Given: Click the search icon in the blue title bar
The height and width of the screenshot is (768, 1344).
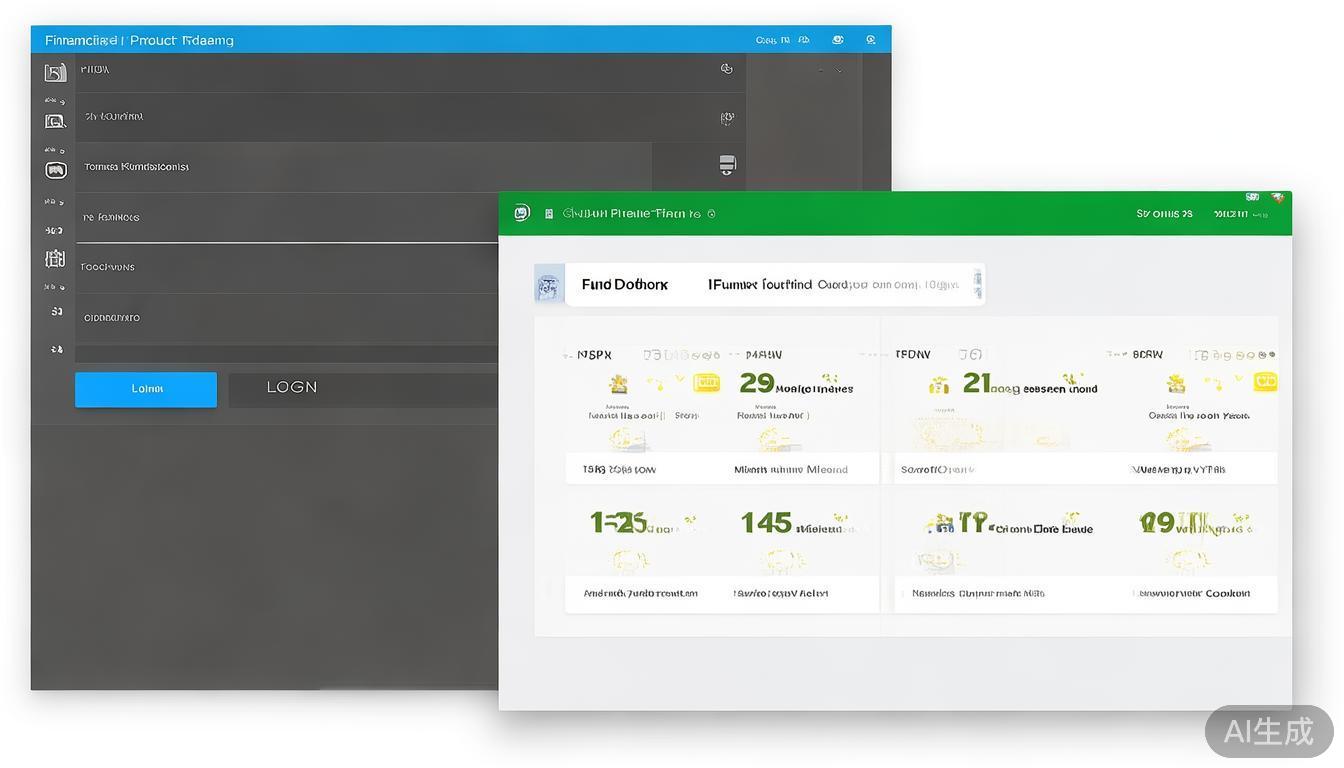Looking at the screenshot, I should point(871,40).
